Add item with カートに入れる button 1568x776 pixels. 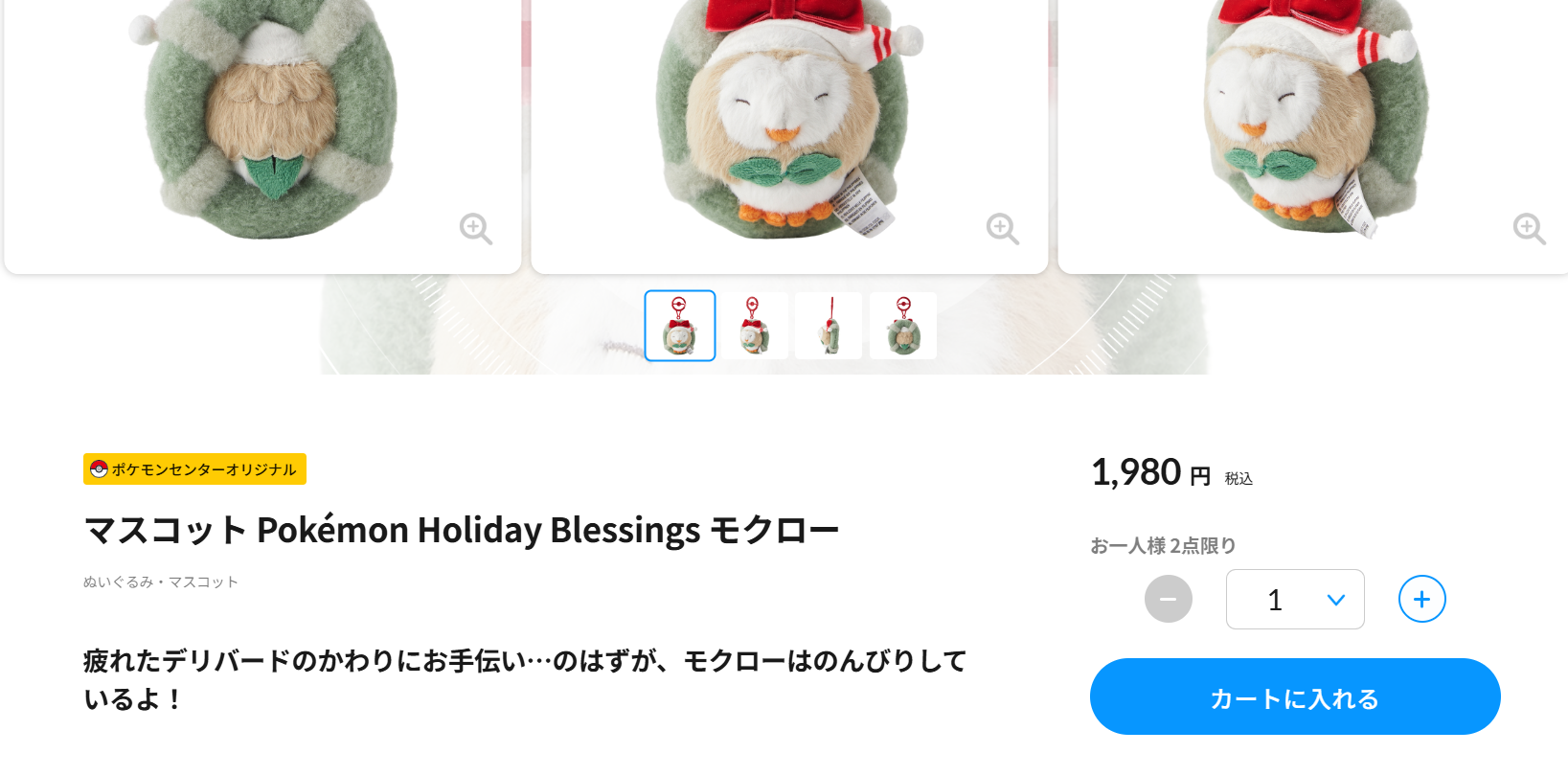pyautogui.click(x=1295, y=696)
